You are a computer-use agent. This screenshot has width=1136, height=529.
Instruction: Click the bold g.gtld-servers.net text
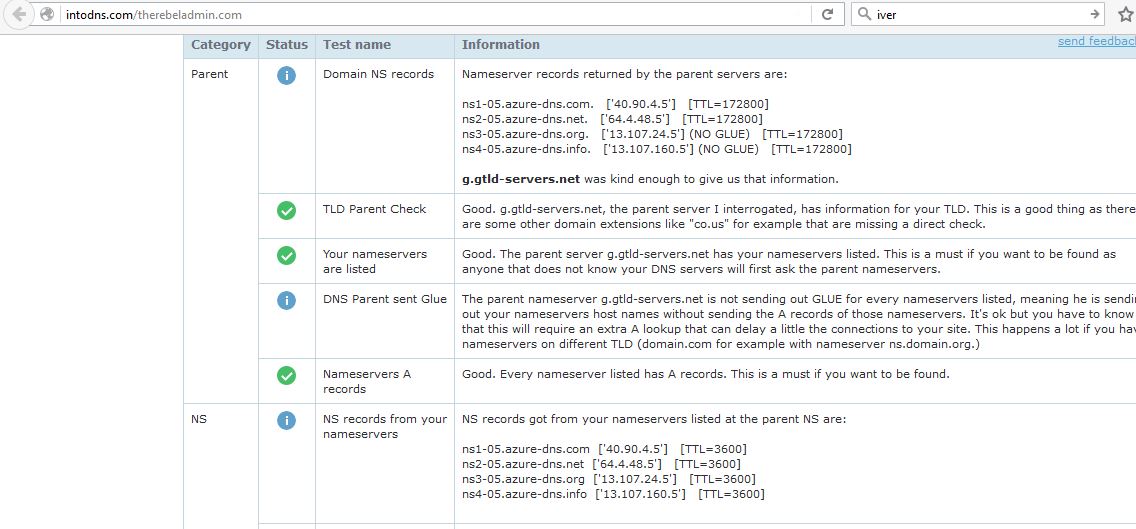click(520, 179)
